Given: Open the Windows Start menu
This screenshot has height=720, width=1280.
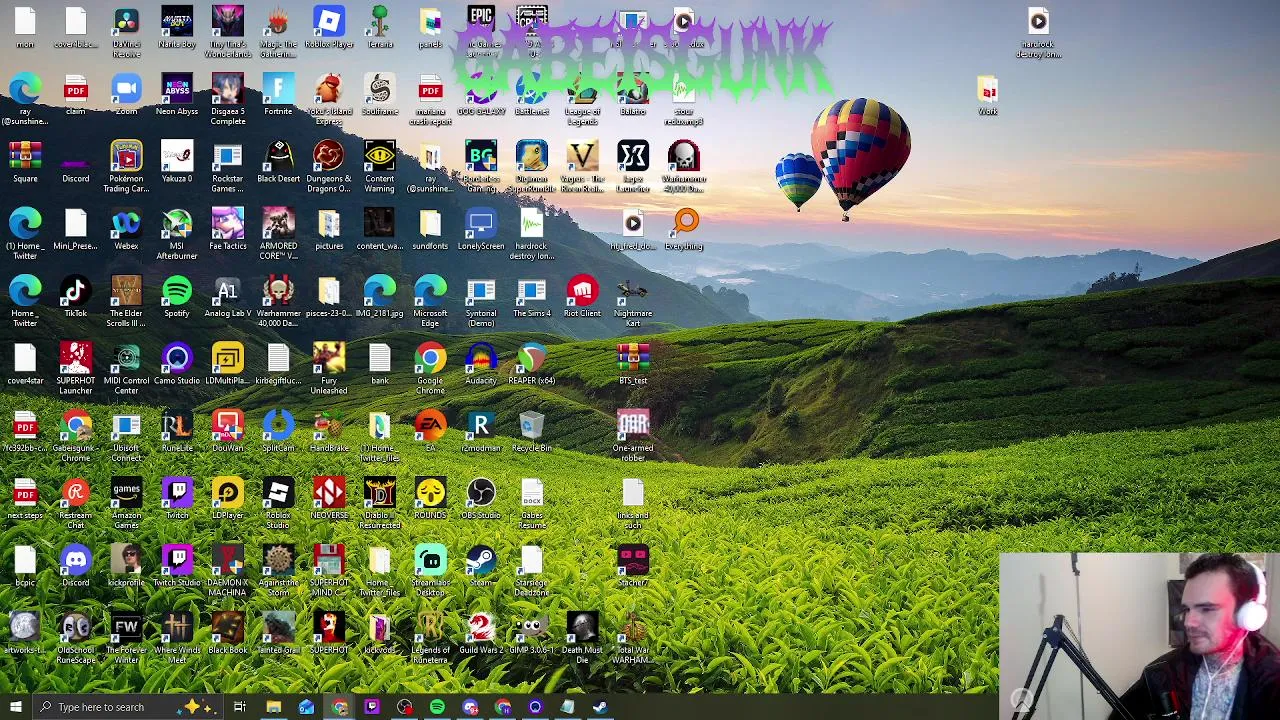Looking at the screenshot, I should (x=16, y=707).
